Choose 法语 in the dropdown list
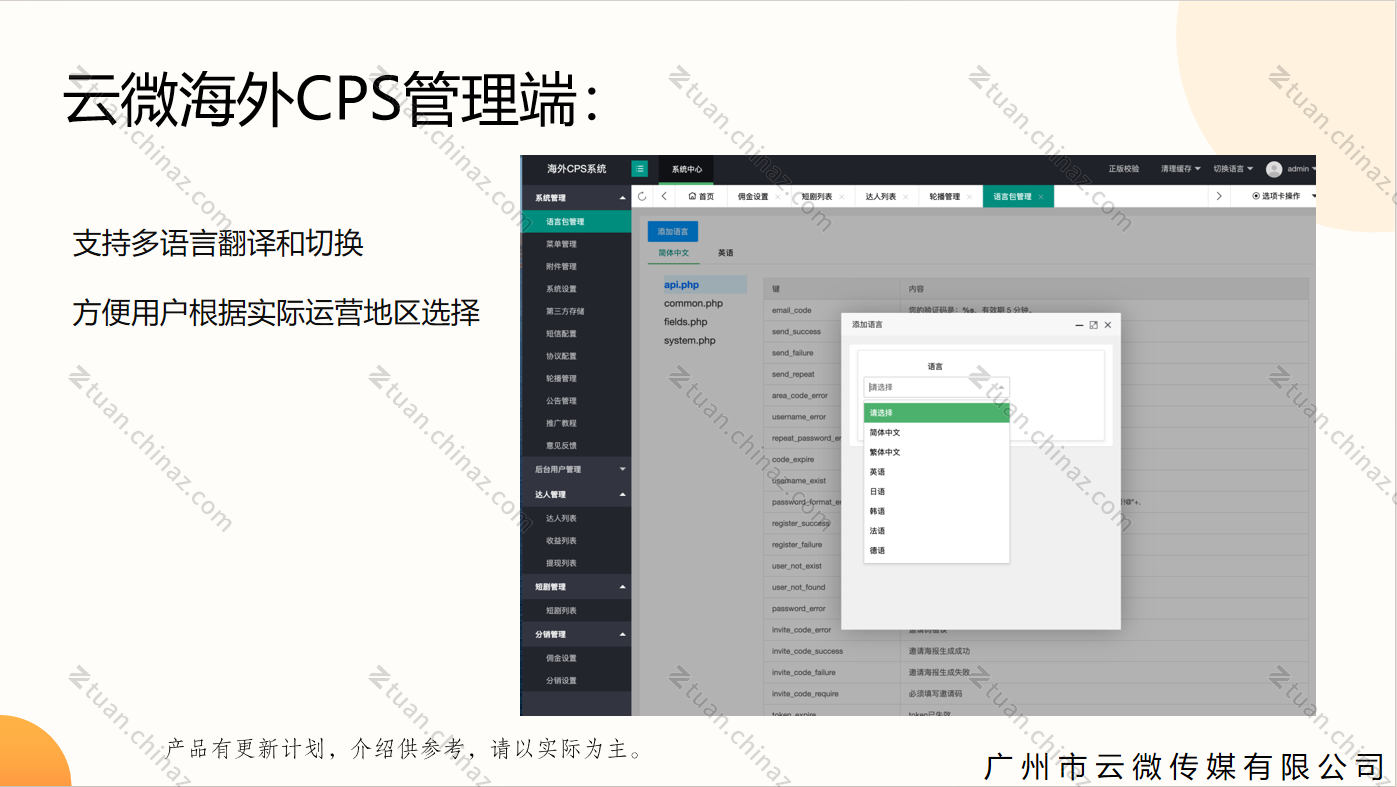1397x787 pixels. [936, 531]
